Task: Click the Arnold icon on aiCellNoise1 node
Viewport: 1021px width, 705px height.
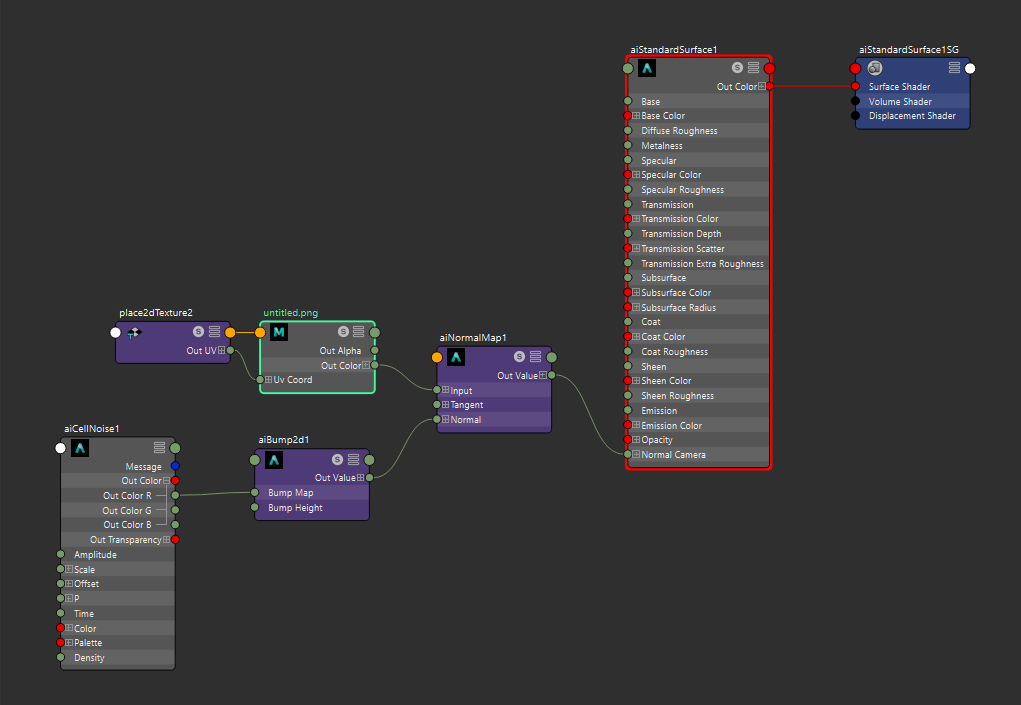Action: coord(81,448)
